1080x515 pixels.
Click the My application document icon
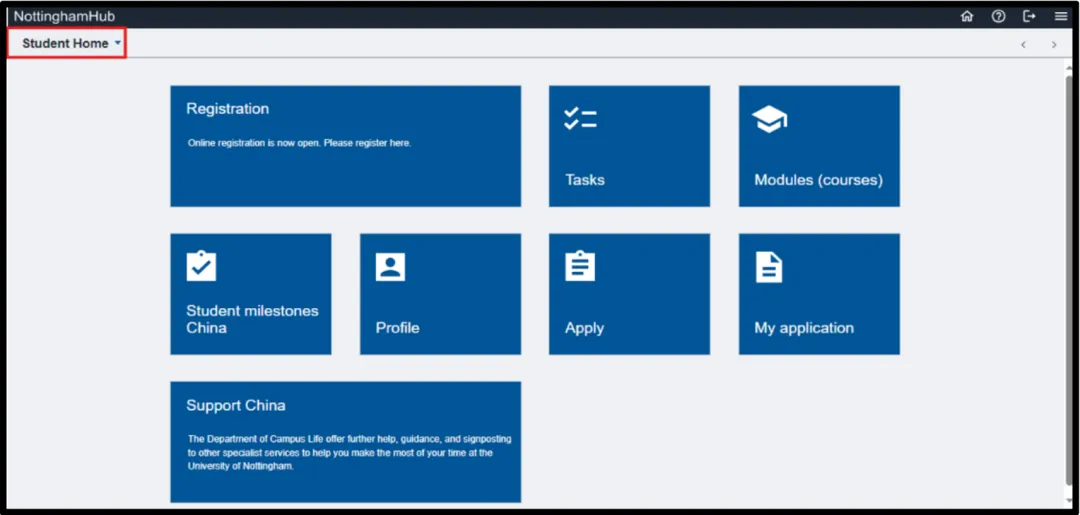click(769, 267)
